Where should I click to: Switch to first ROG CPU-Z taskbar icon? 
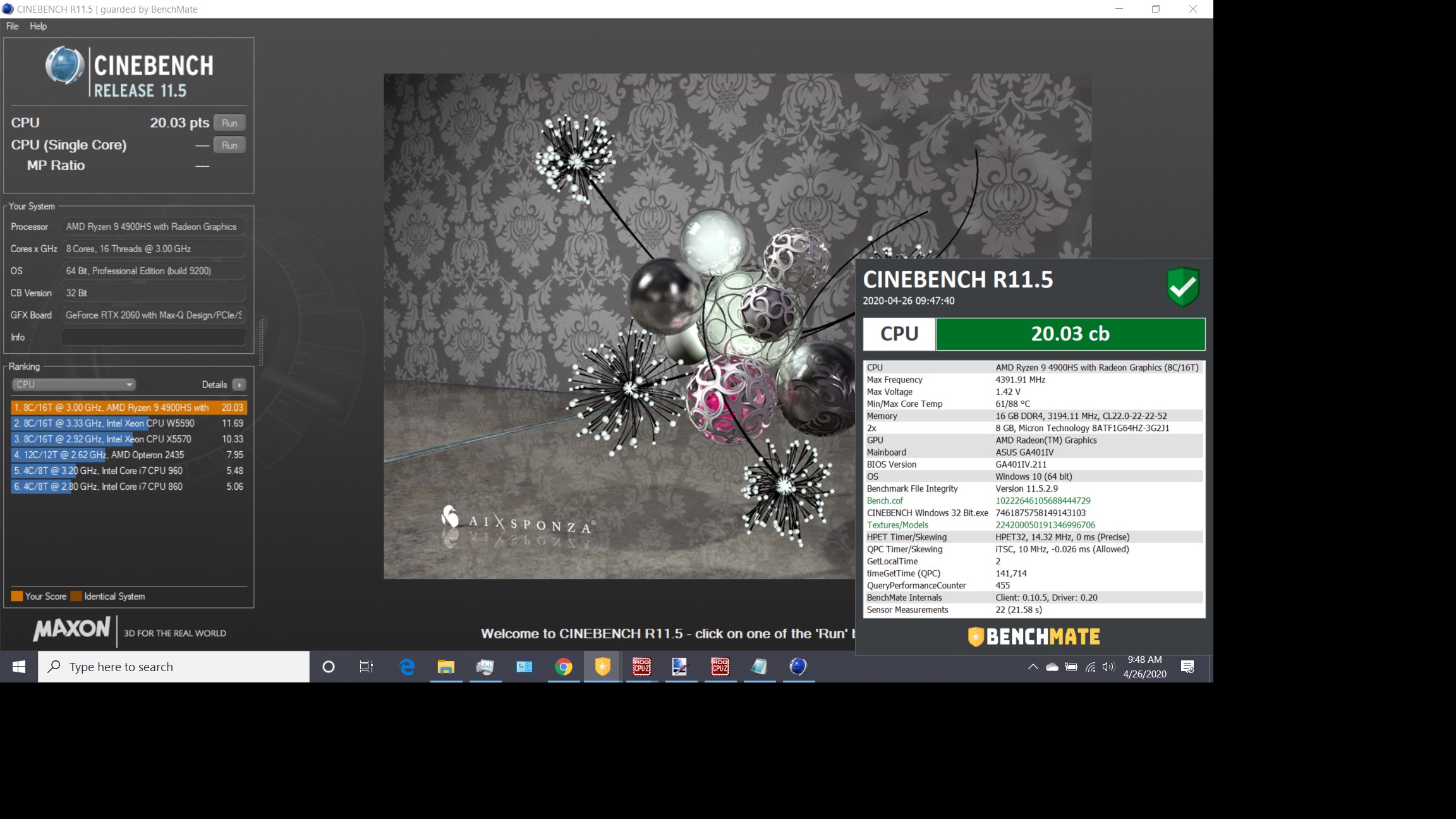click(x=642, y=667)
